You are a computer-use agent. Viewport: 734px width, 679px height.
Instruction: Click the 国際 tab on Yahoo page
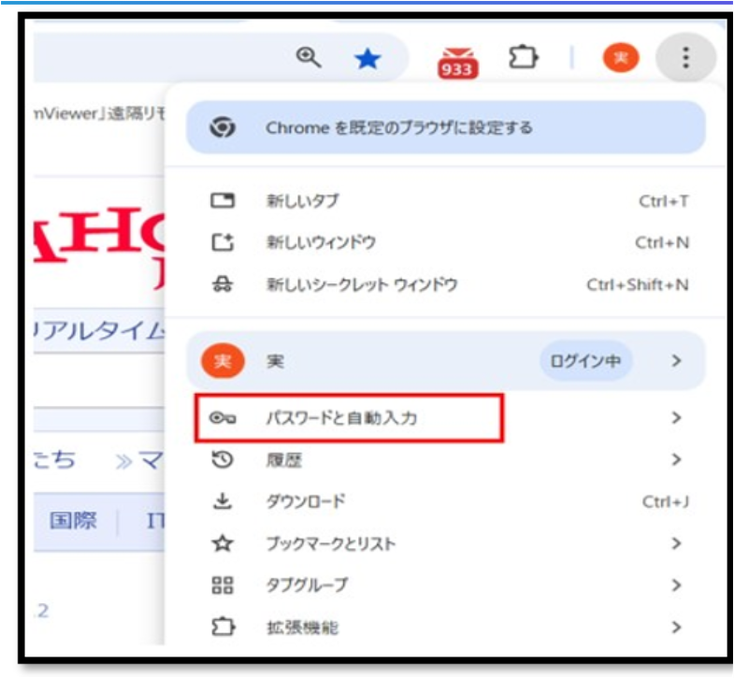tap(73, 521)
